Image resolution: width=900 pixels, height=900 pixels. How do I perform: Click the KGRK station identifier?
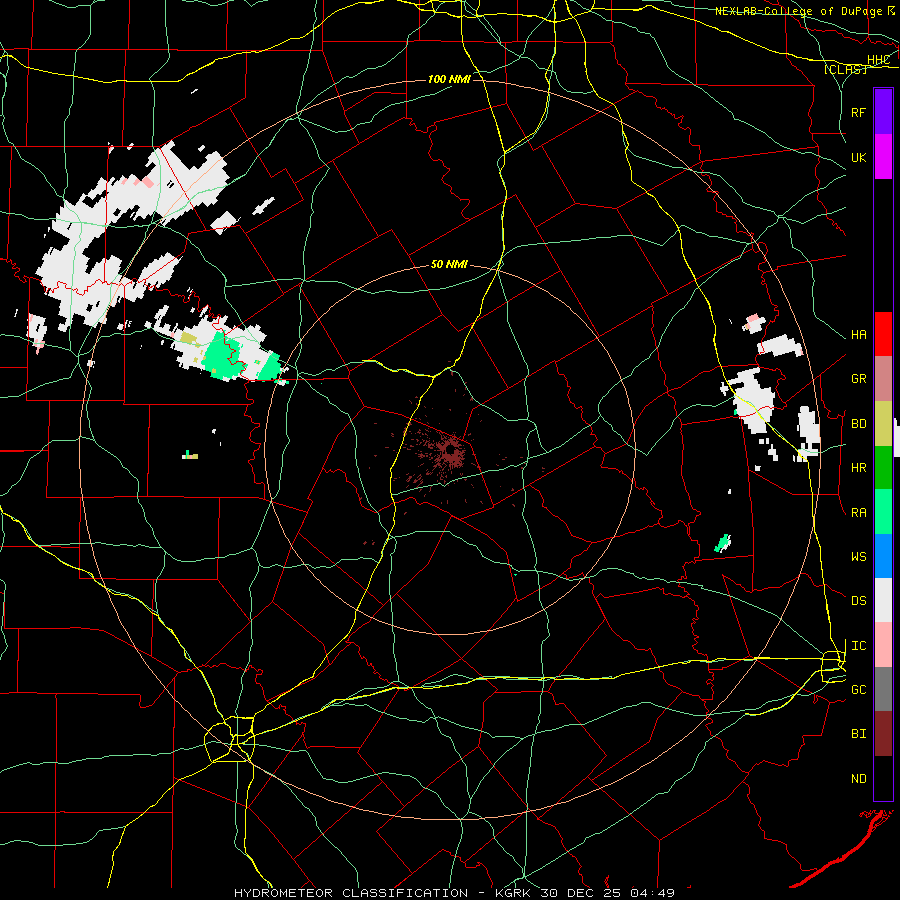click(514, 893)
